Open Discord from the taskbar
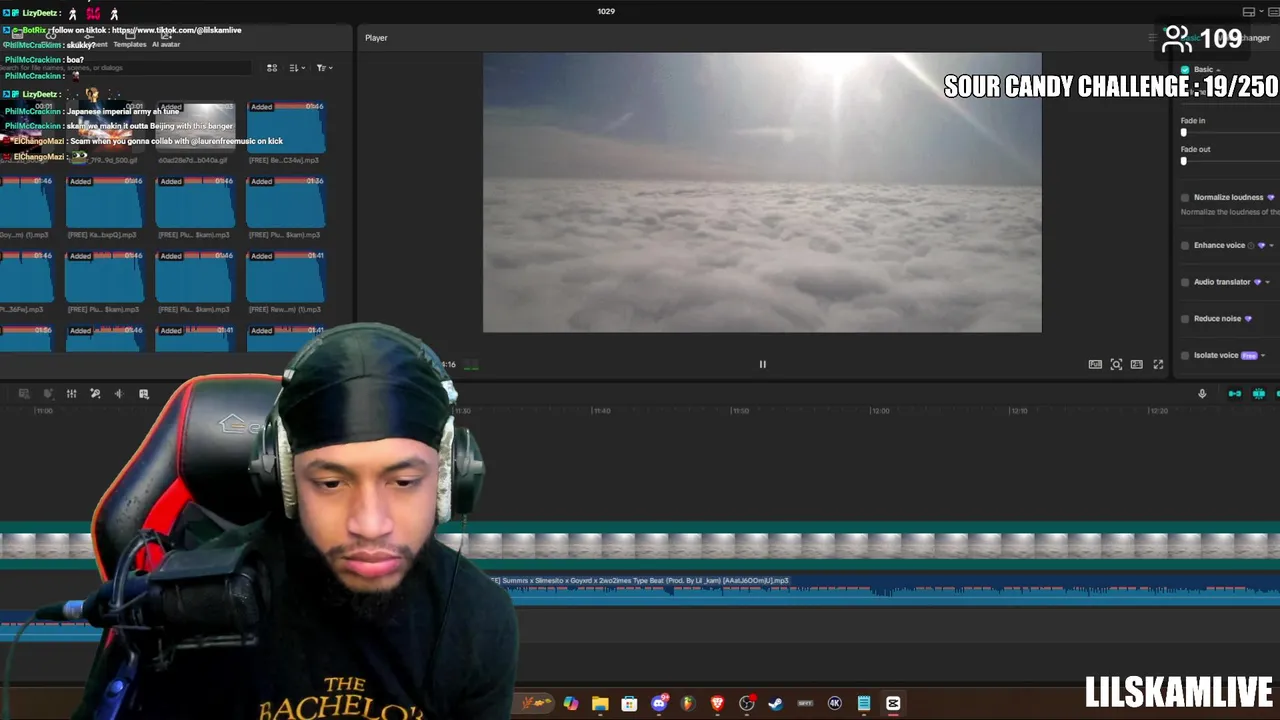 tap(658, 704)
